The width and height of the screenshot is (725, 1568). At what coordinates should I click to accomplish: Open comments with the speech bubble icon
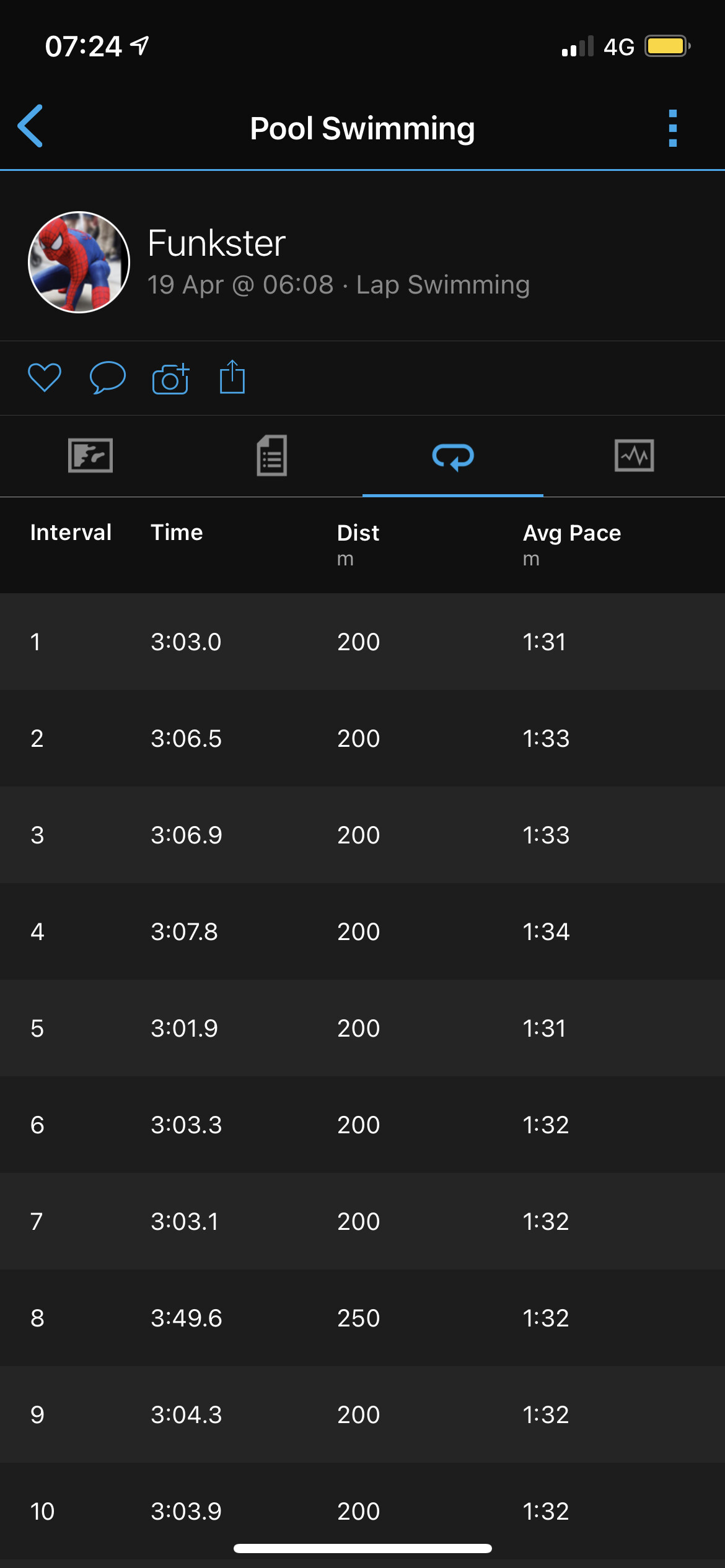[107, 377]
